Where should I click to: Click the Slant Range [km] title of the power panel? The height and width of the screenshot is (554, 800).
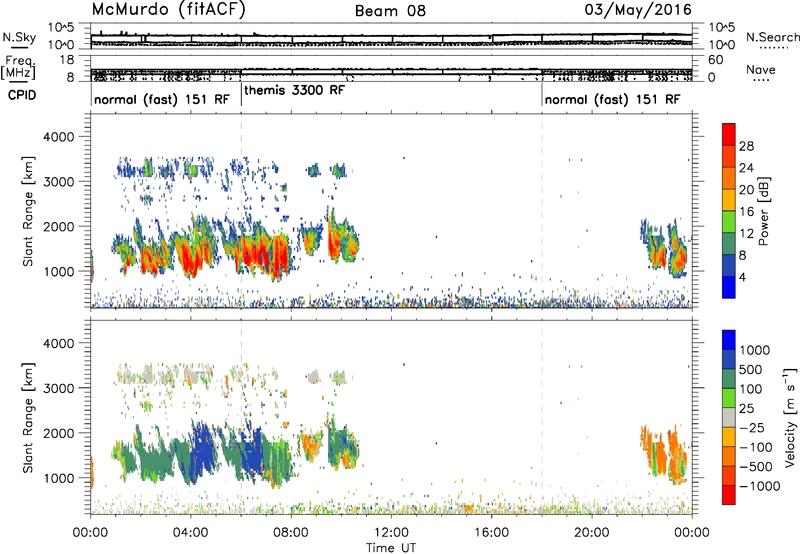(29, 211)
